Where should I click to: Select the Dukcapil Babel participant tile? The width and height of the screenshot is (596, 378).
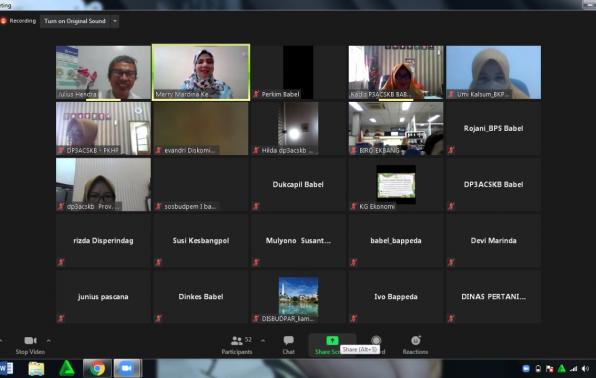298,185
